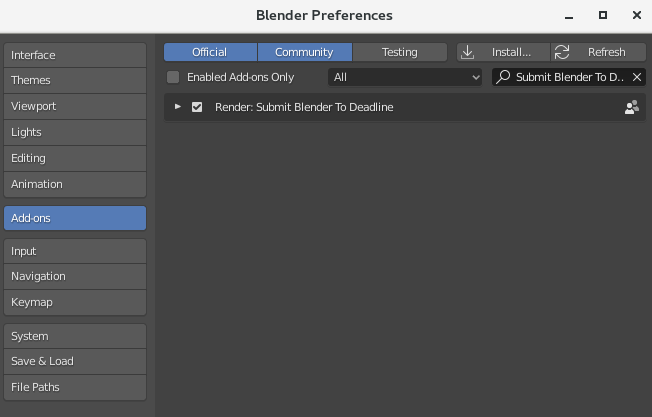
Task: Enable the Testing add-ons filter
Action: click(400, 52)
